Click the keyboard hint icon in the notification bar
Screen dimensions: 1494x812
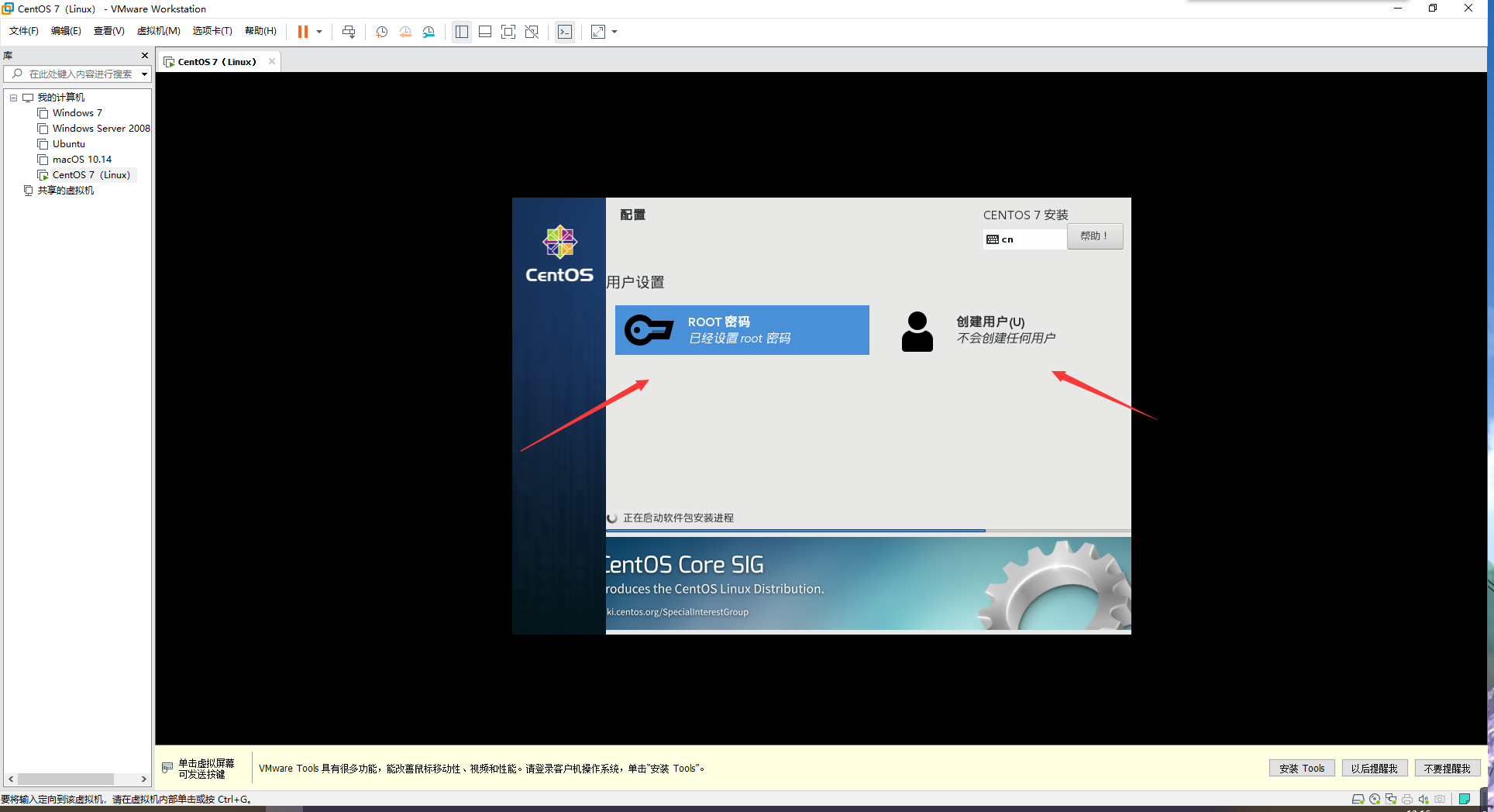[167, 768]
